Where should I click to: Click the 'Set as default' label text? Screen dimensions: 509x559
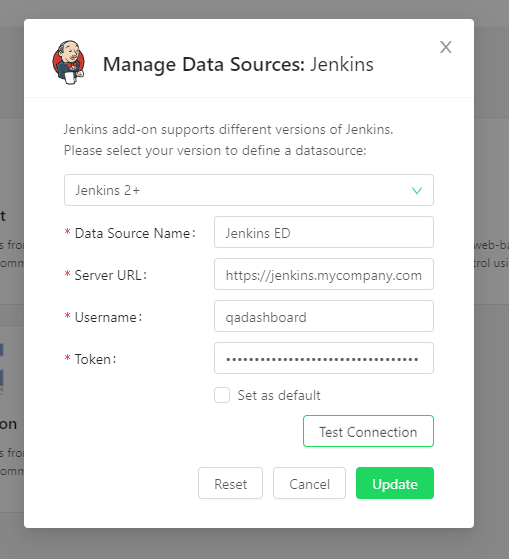279,395
